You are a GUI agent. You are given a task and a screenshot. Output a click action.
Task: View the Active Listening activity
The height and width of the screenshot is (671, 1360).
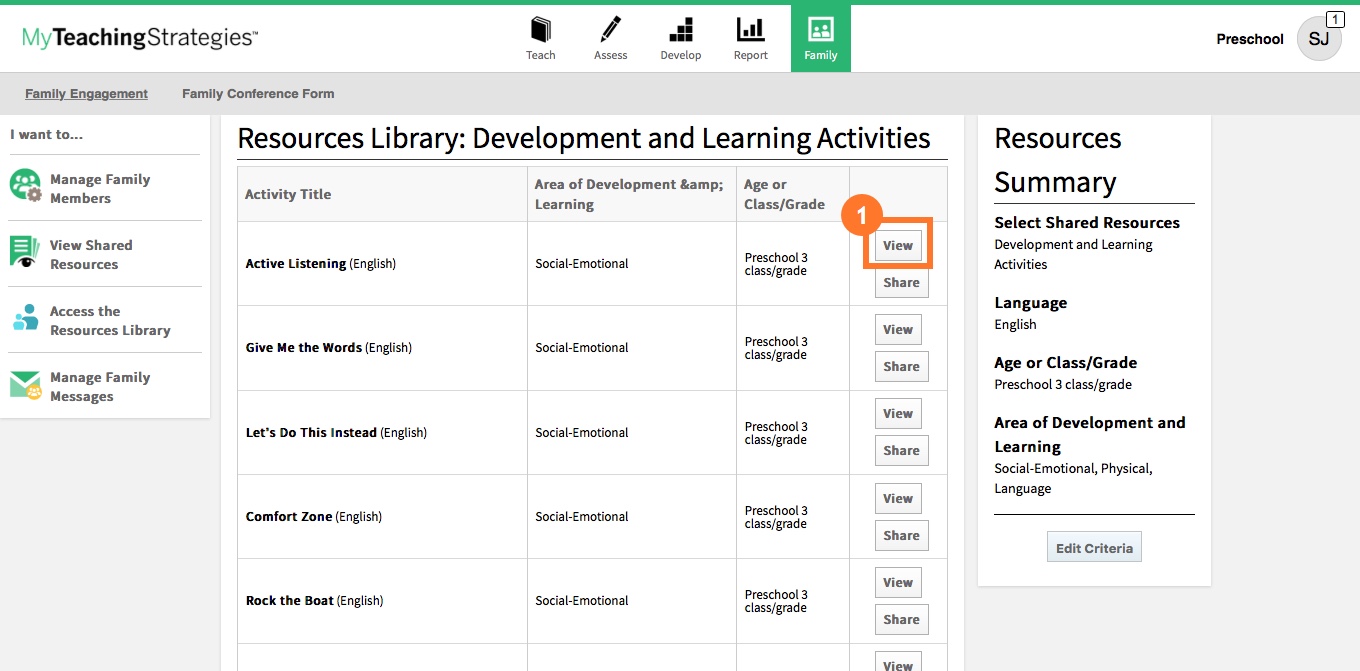point(898,245)
